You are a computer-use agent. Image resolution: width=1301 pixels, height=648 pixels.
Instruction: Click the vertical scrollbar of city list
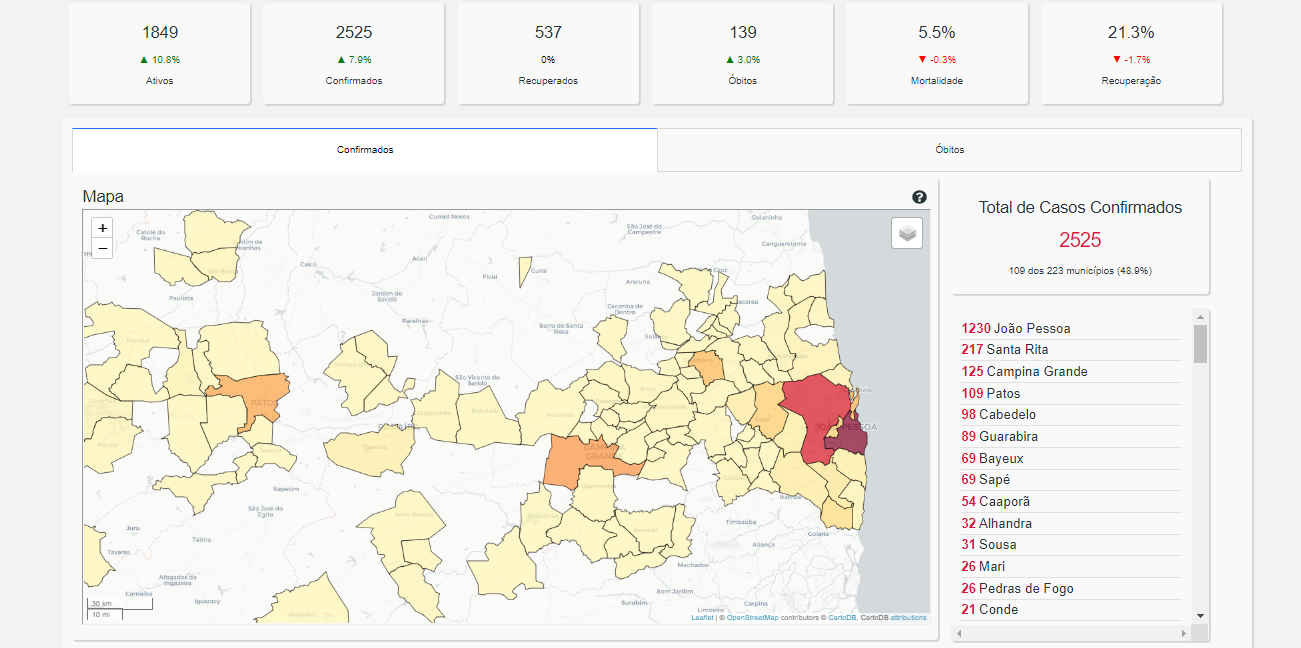(1200, 344)
